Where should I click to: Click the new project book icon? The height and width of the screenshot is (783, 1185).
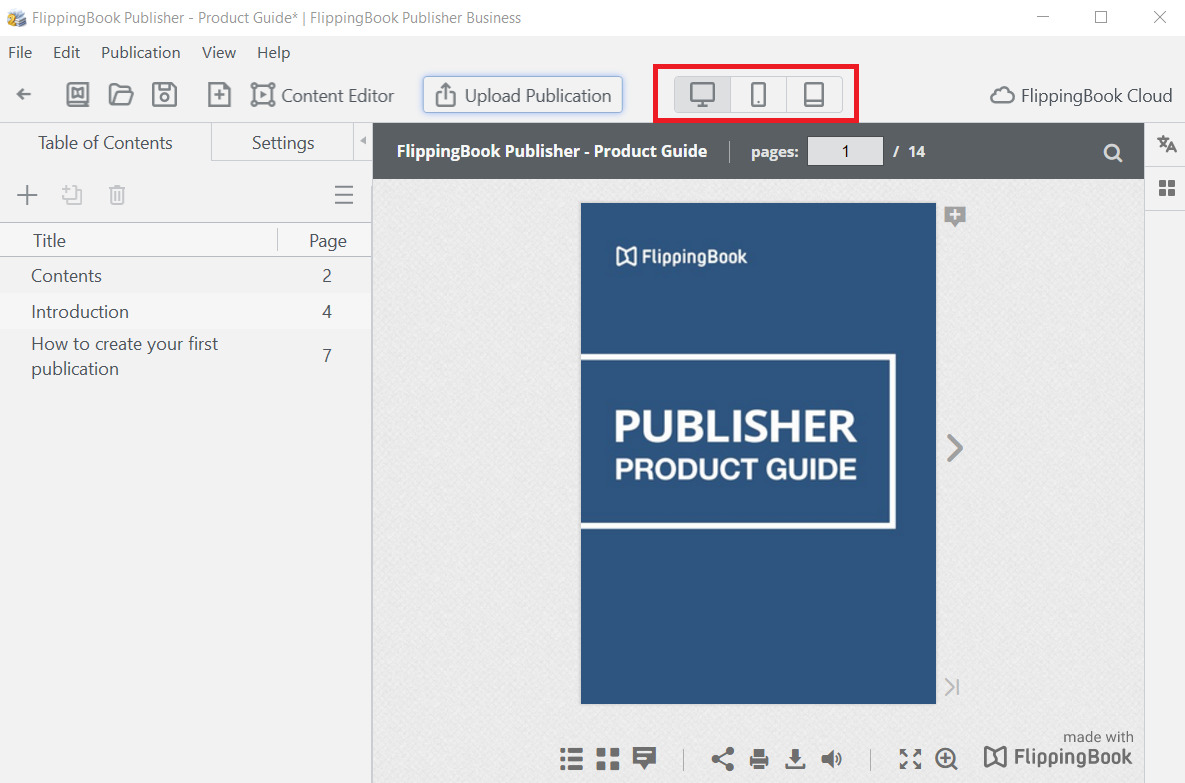coord(77,94)
